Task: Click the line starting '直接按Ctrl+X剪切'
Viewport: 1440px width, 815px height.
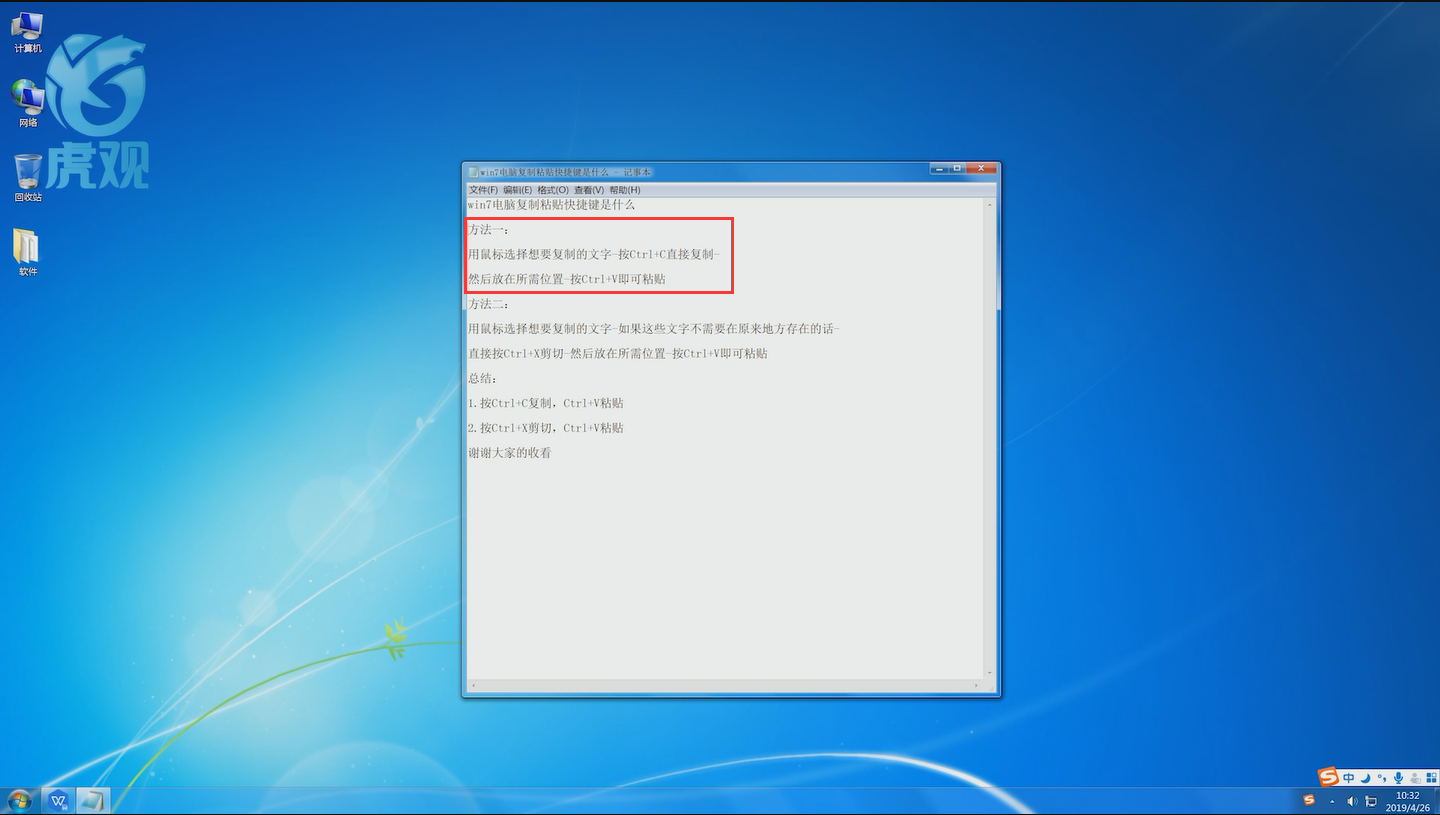Action: 618,353
